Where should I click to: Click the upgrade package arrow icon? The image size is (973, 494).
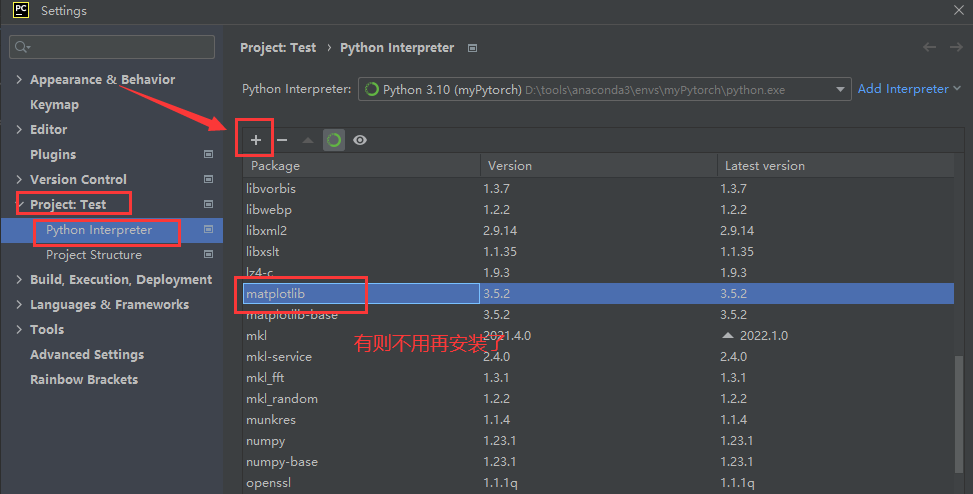tap(308, 140)
